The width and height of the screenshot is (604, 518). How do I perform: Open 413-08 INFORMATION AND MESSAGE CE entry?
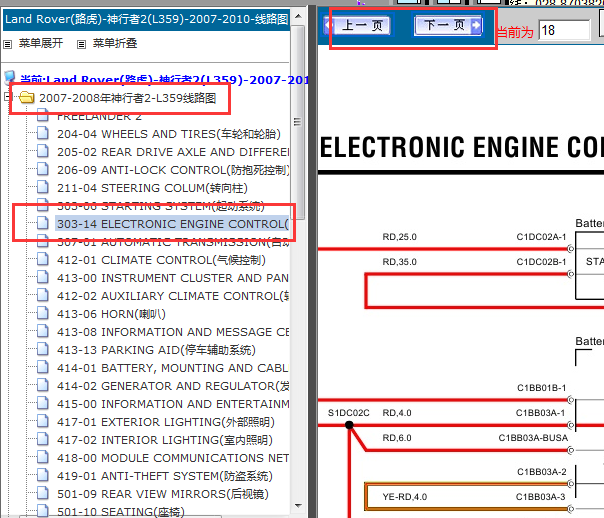173,332
